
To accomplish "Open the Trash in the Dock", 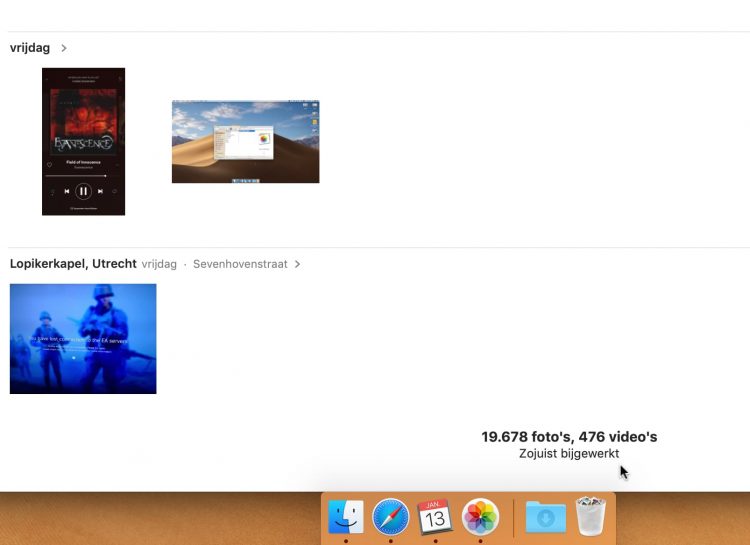I will 590,517.
